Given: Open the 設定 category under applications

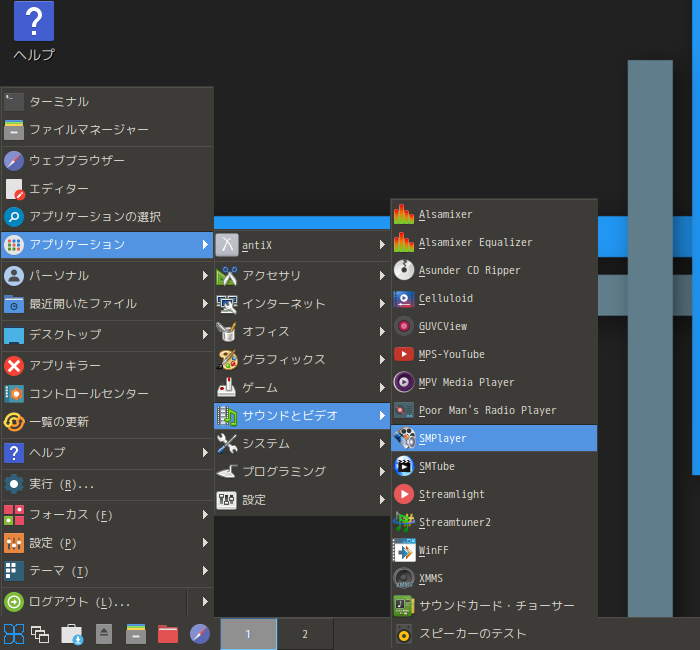Looking at the screenshot, I should 302,500.
